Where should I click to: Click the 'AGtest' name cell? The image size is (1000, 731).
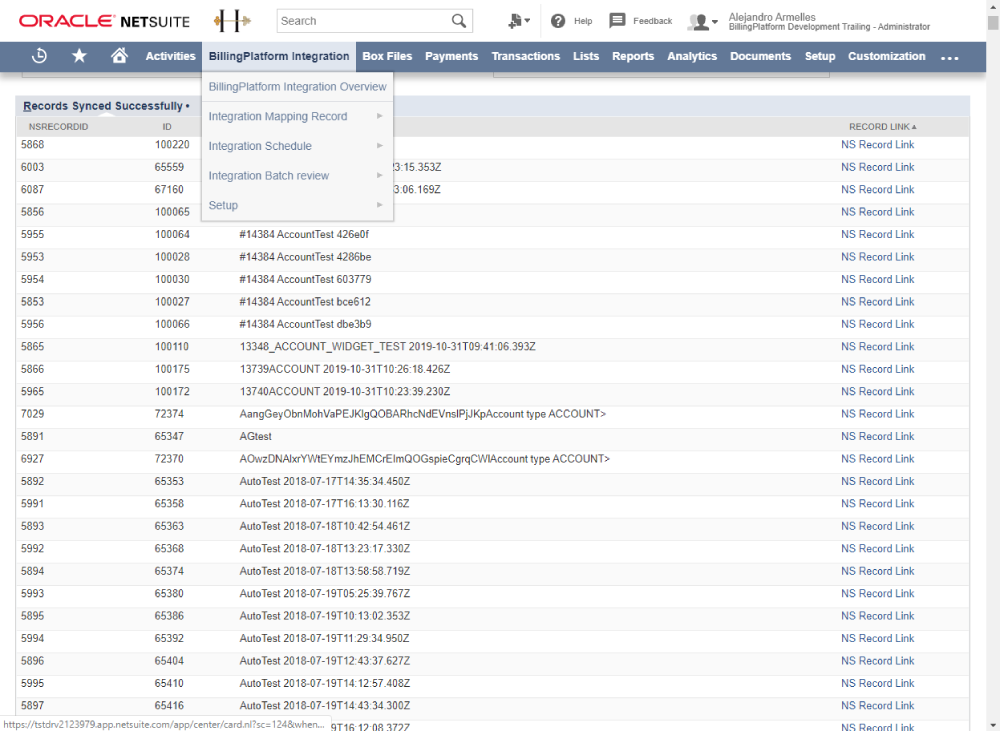[256, 436]
